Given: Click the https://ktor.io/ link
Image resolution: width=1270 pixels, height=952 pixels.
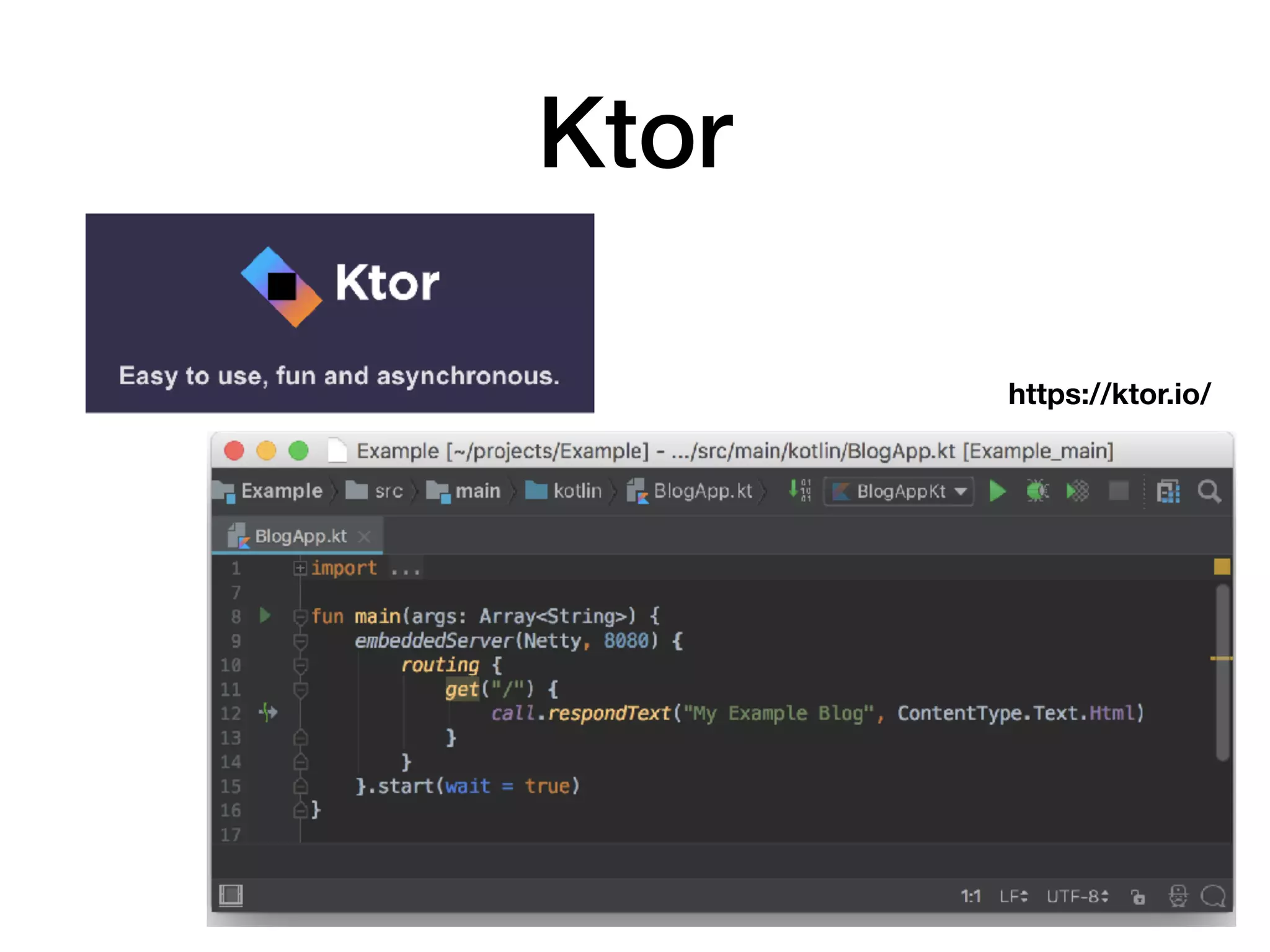Looking at the screenshot, I should pyautogui.click(x=1109, y=394).
